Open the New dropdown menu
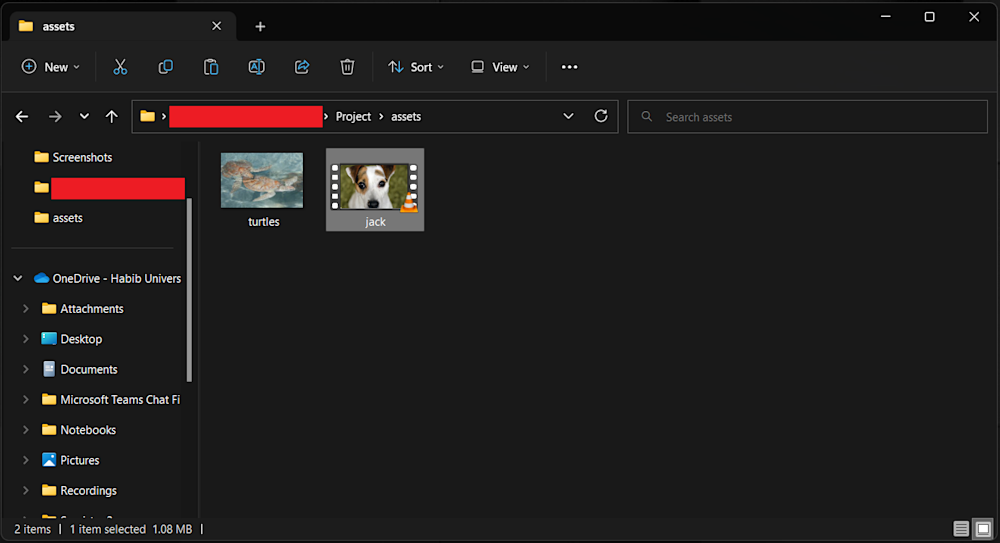Screen dimensions: 1000x543 pyautogui.click(x=50, y=67)
